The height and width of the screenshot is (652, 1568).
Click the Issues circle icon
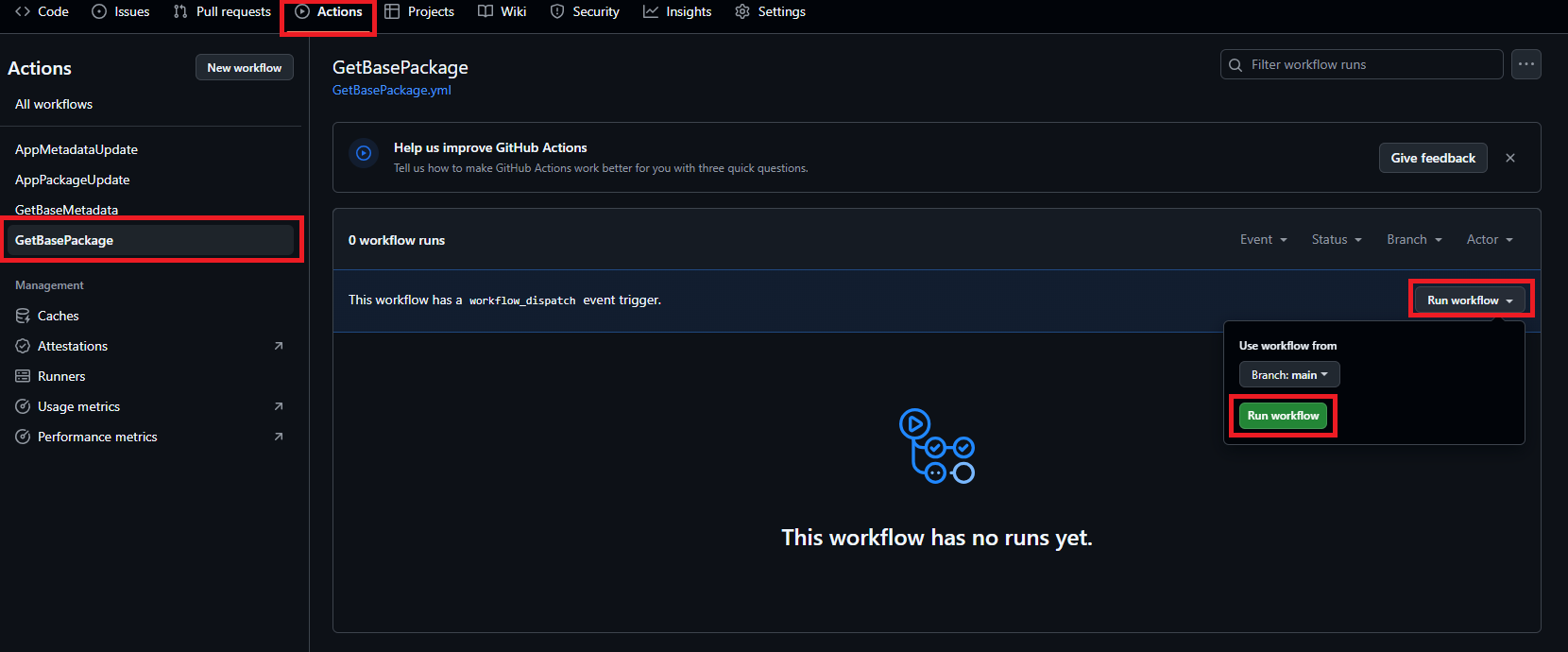[99, 11]
